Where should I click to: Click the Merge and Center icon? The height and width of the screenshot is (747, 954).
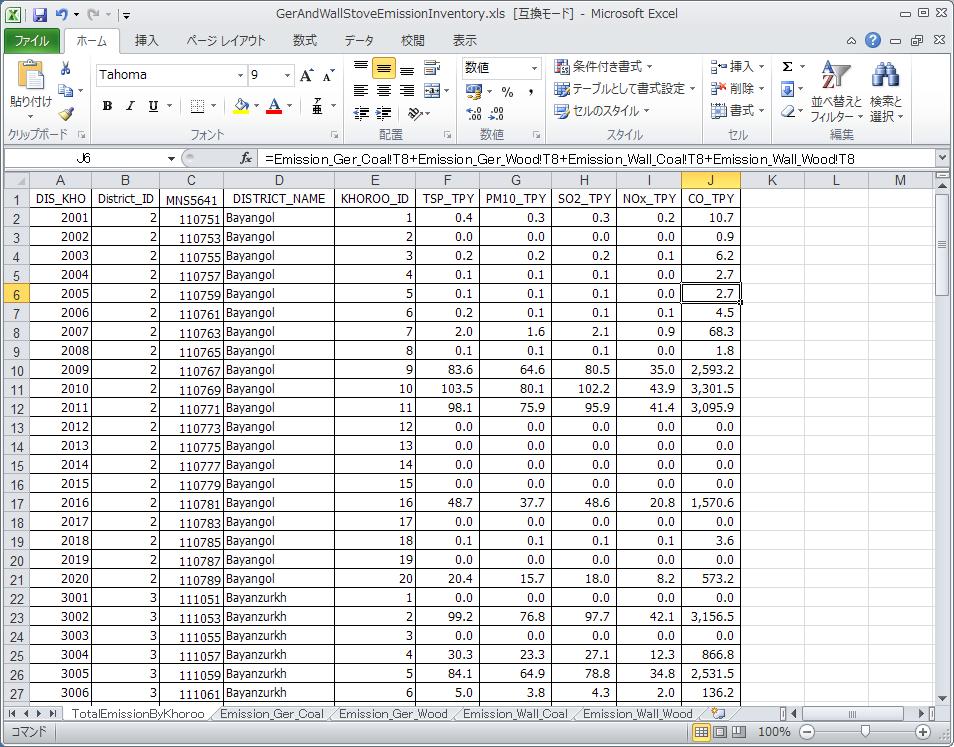[432, 91]
